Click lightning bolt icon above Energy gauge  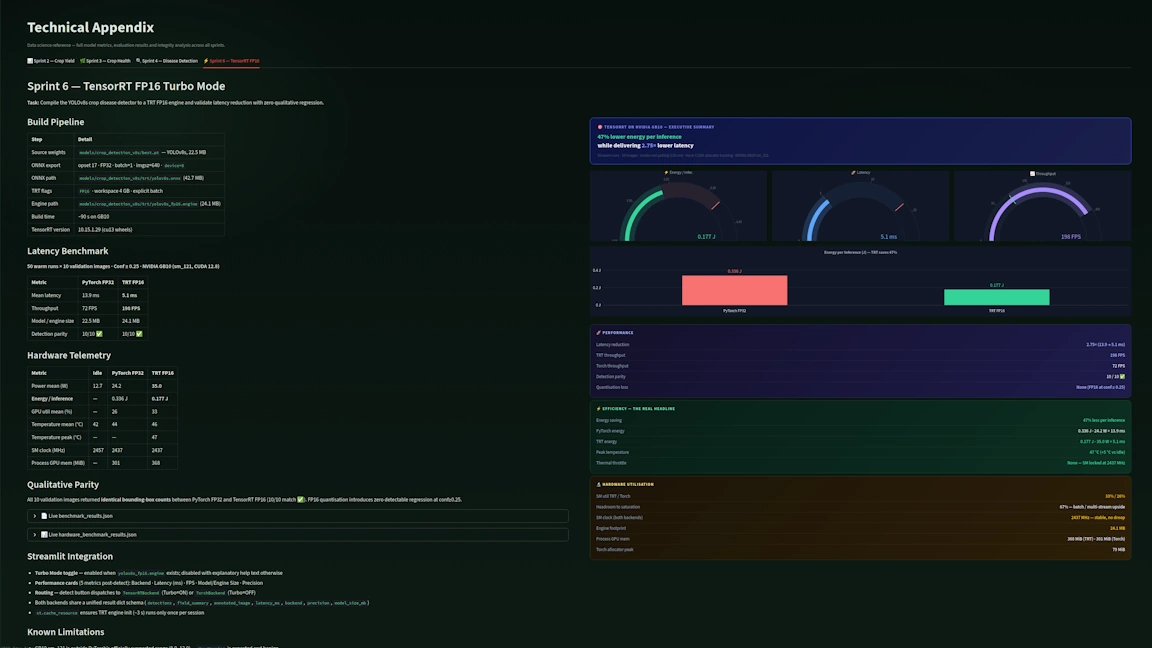666,173
